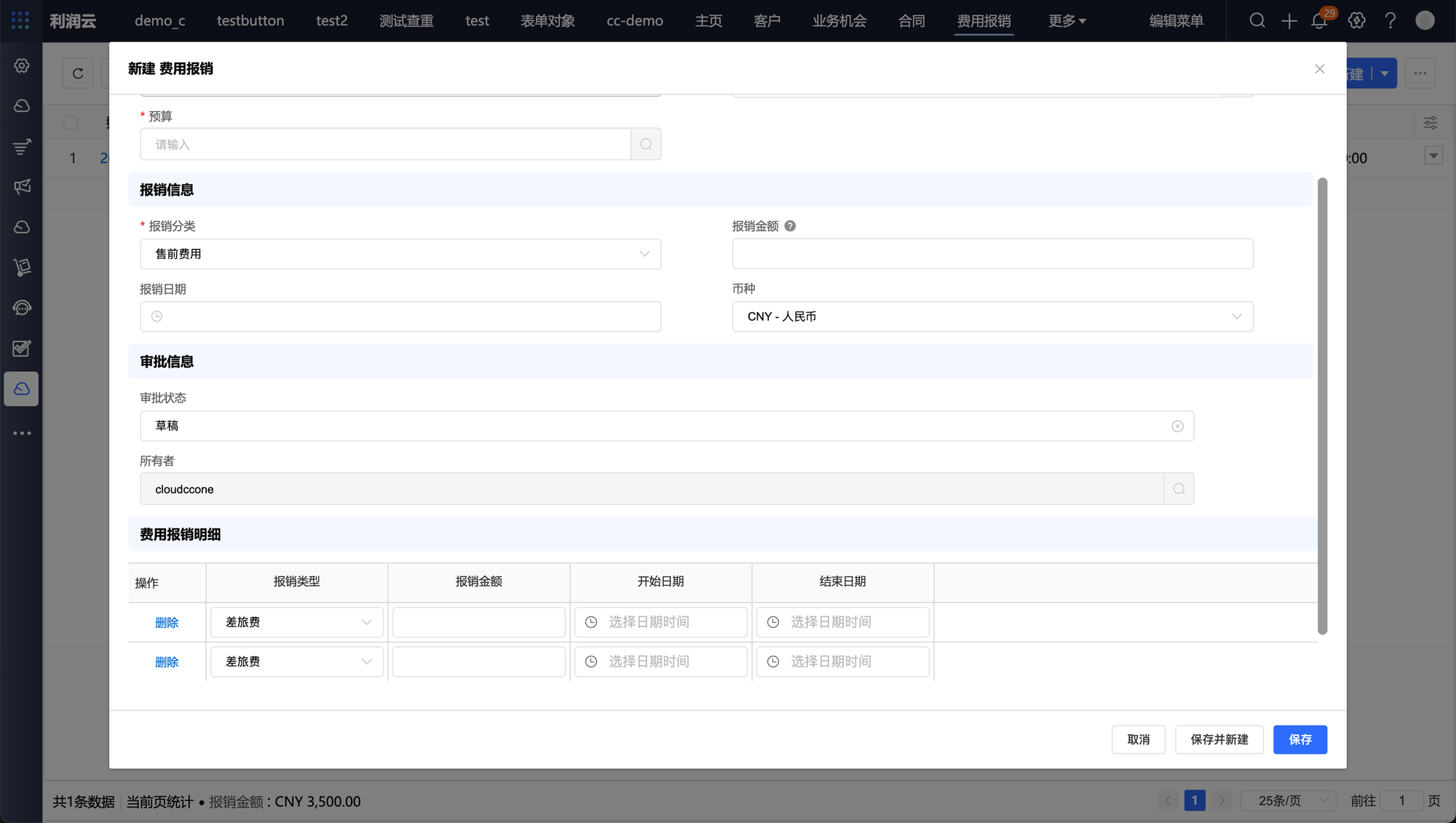The image size is (1456, 823).
Task: Expand the 报销分类 dropdown
Action: 400,254
